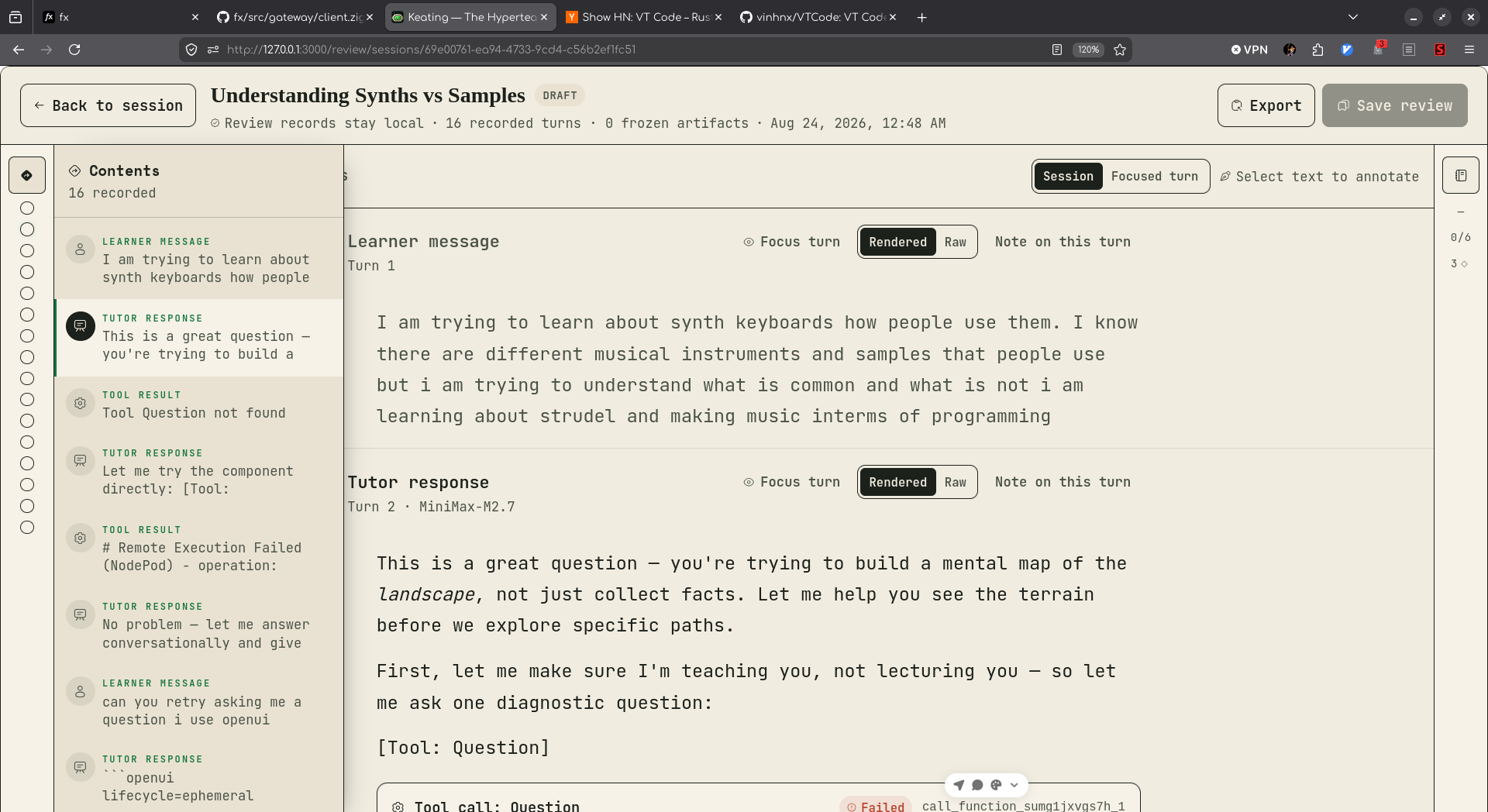The width and height of the screenshot is (1488, 812).
Task: Show Learner message as Raw
Action: coord(955,242)
